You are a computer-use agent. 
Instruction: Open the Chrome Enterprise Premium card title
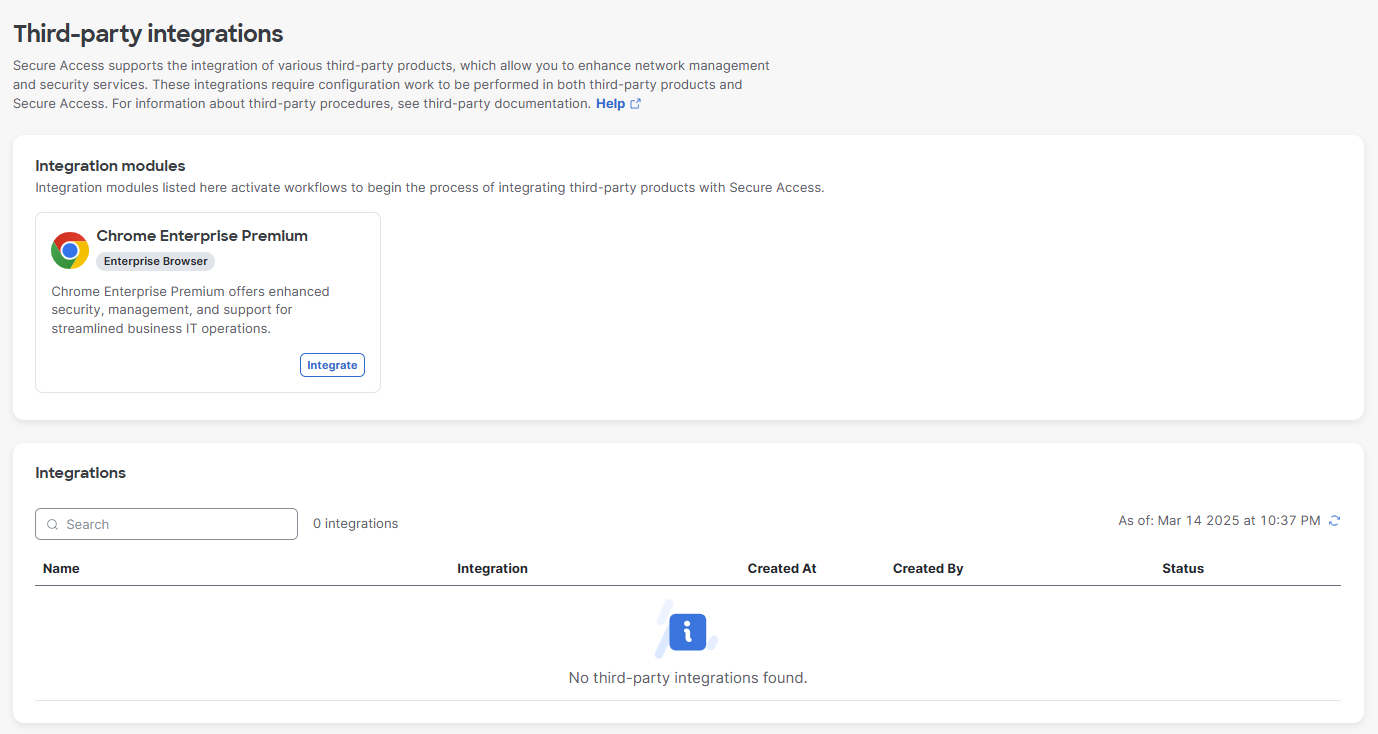point(202,236)
